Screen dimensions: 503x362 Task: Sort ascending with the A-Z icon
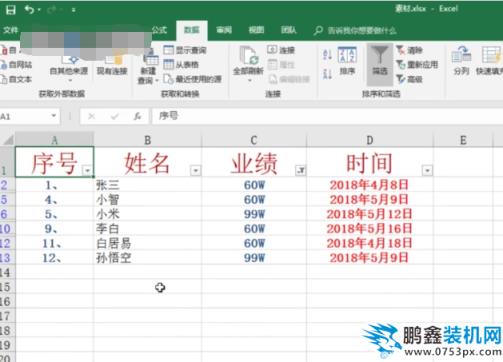click(327, 55)
